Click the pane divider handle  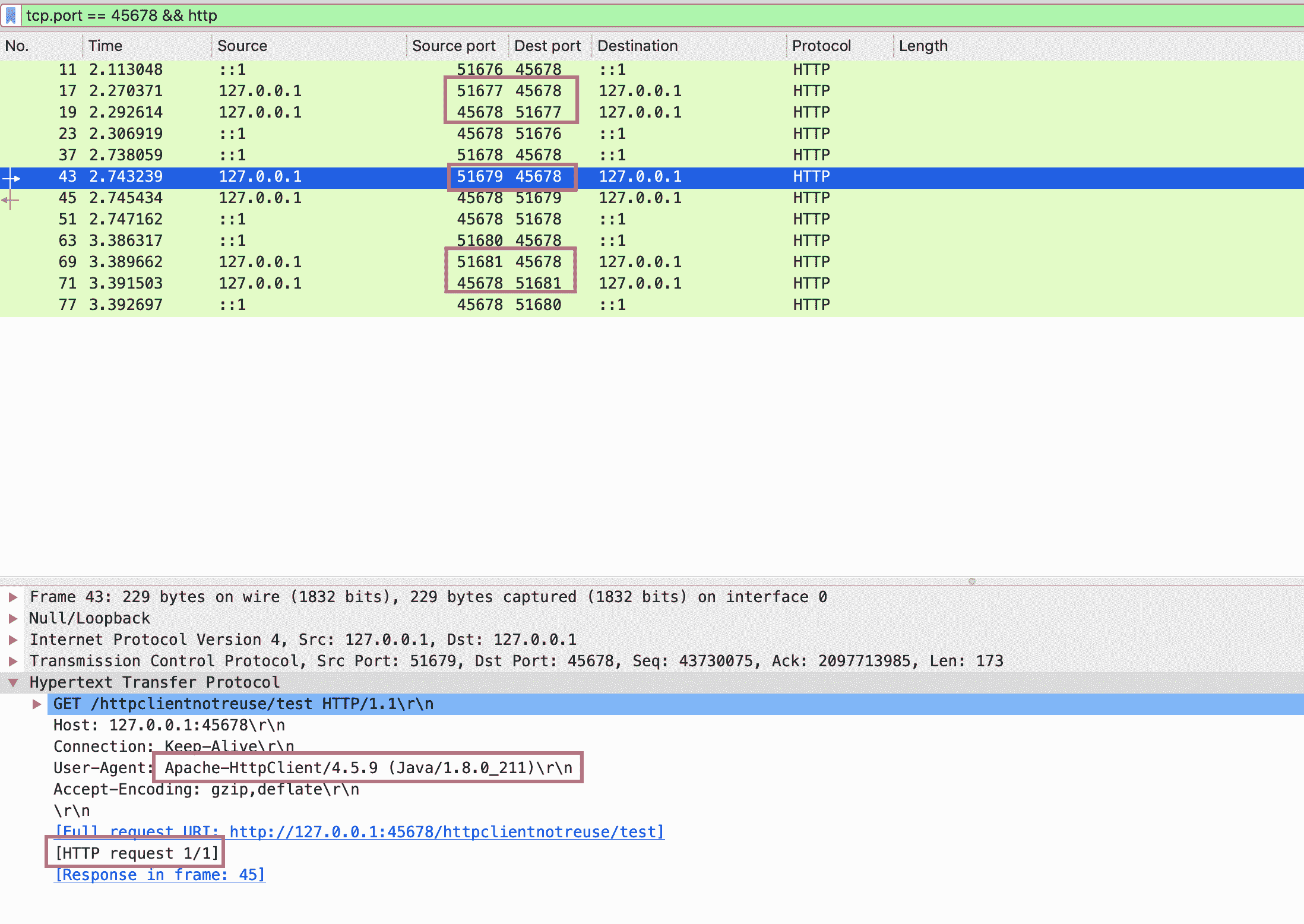pyautogui.click(x=971, y=581)
